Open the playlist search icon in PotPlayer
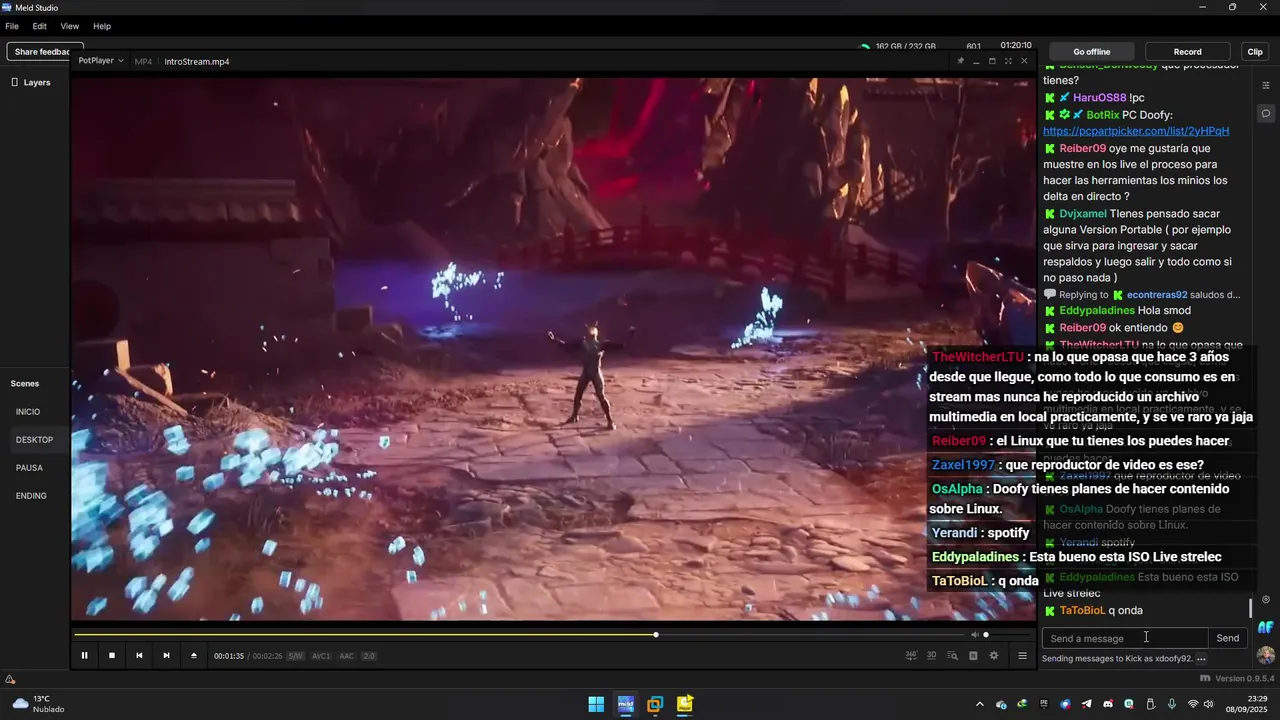Viewport: 1280px width, 720px height. 952,655
